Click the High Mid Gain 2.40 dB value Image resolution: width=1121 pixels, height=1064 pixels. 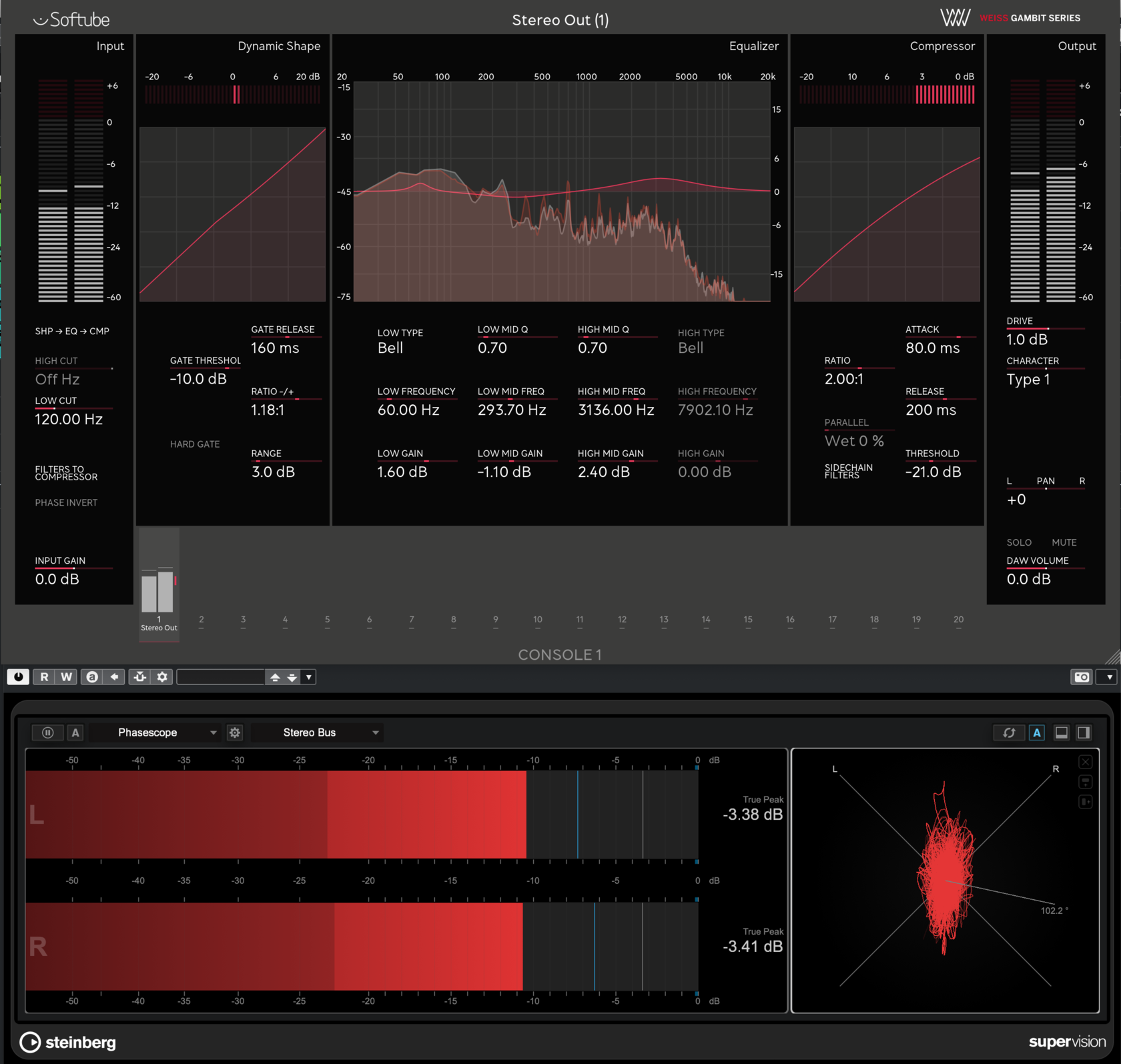[604, 472]
